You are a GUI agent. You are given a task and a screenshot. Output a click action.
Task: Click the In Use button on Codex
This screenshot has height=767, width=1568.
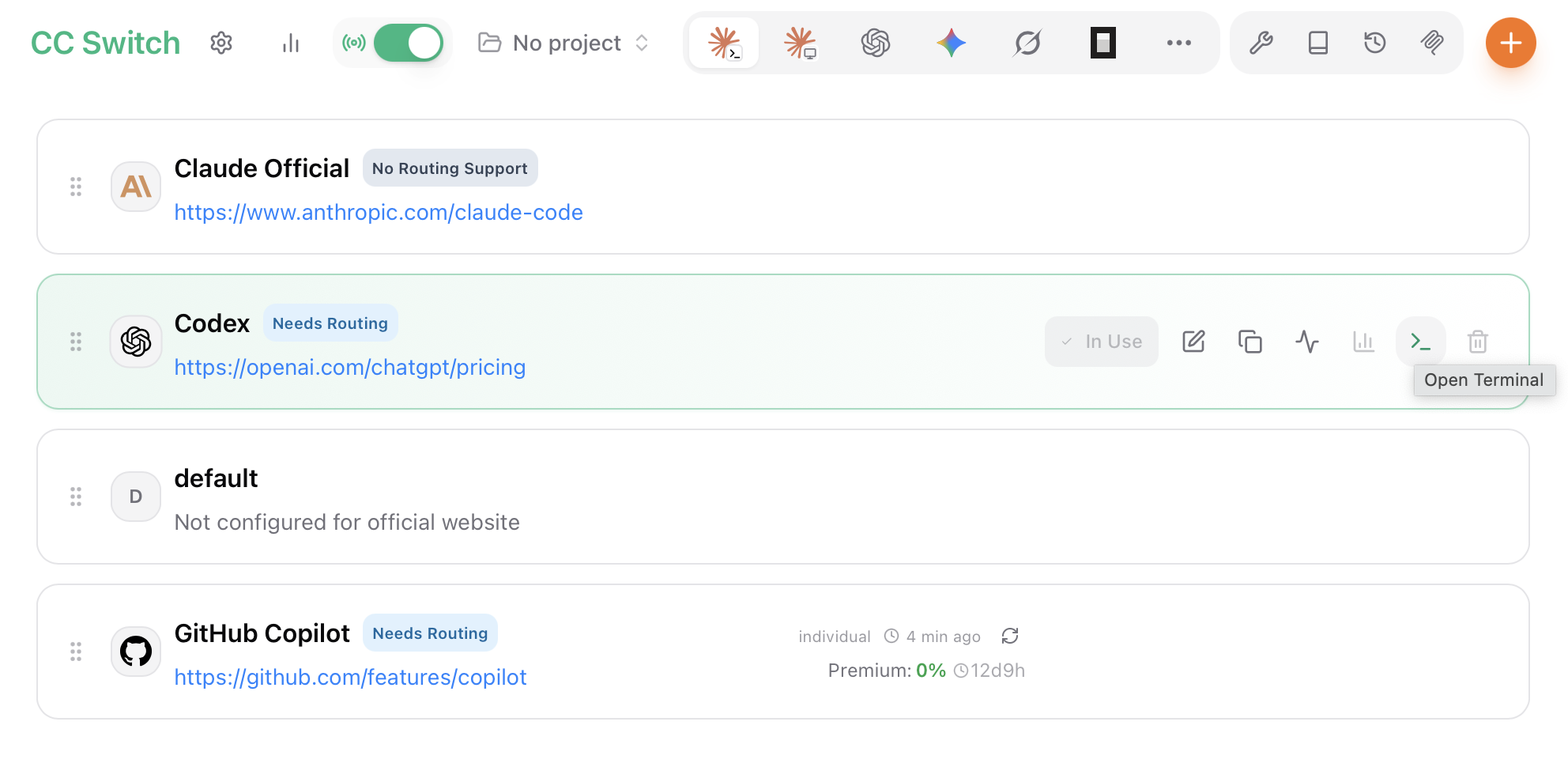[x=1102, y=342]
